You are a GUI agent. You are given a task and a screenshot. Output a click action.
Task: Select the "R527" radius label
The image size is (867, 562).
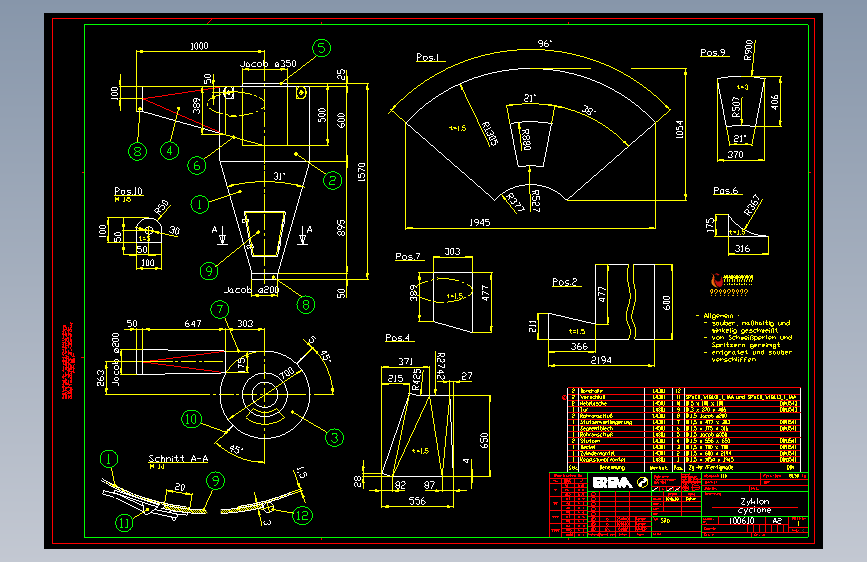coord(535,201)
